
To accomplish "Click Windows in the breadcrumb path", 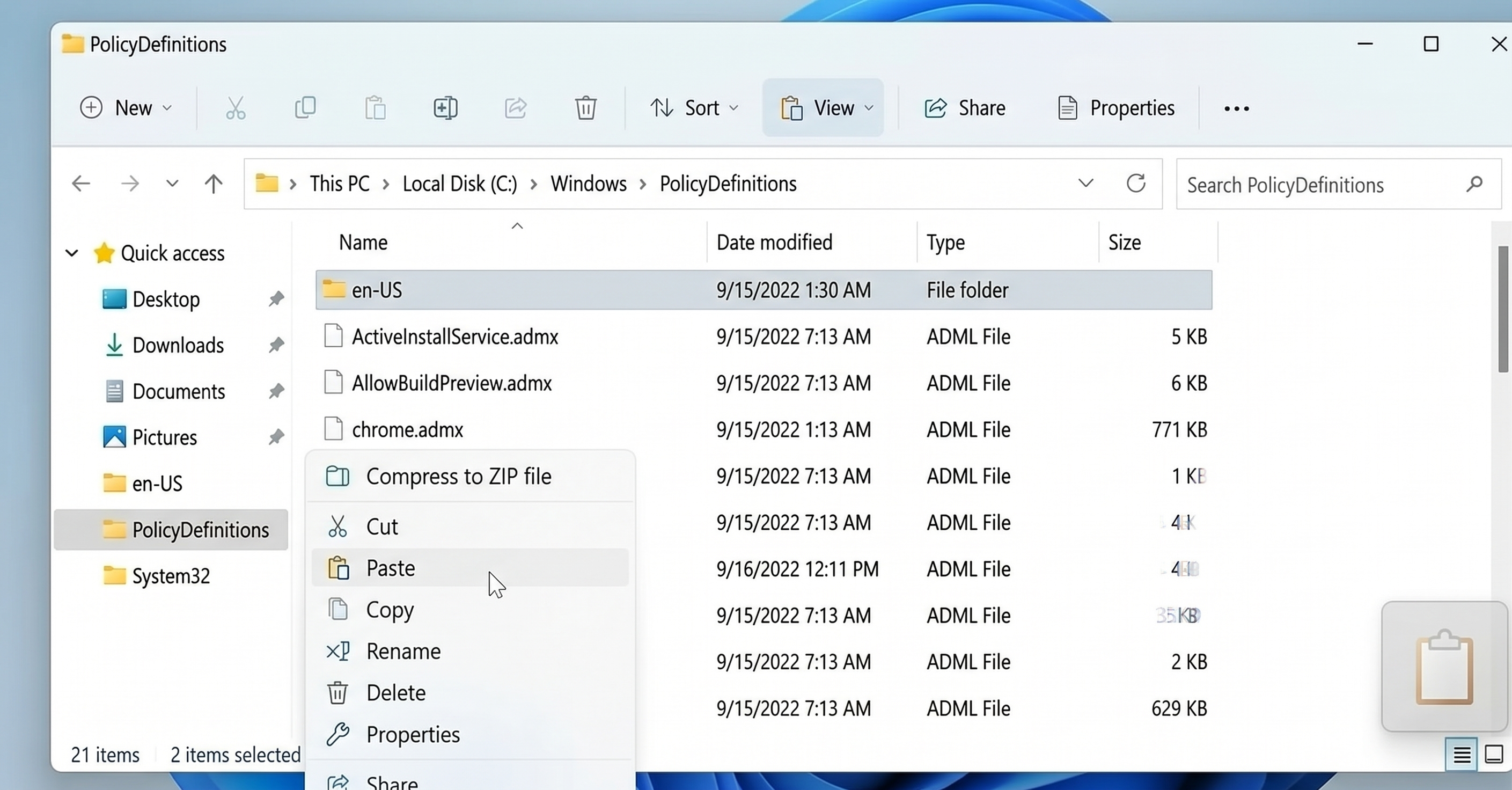I will pos(589,184).
